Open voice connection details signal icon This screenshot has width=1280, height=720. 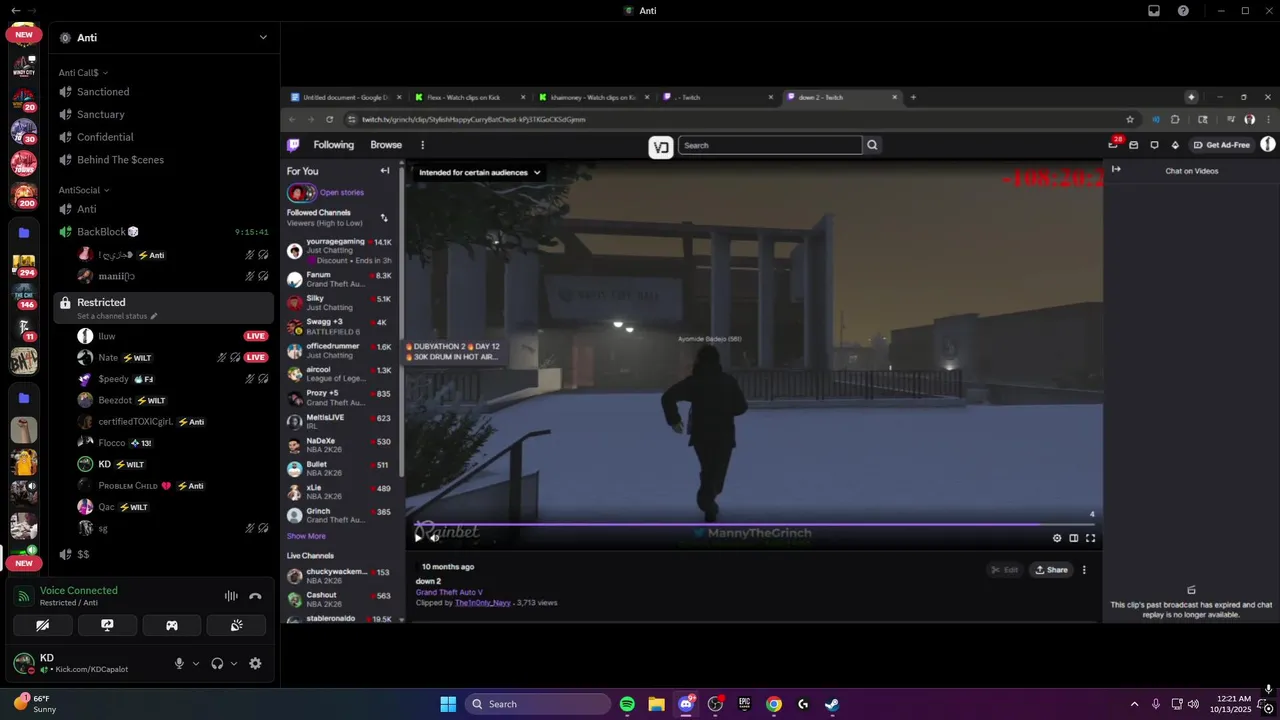pos(24,596)
